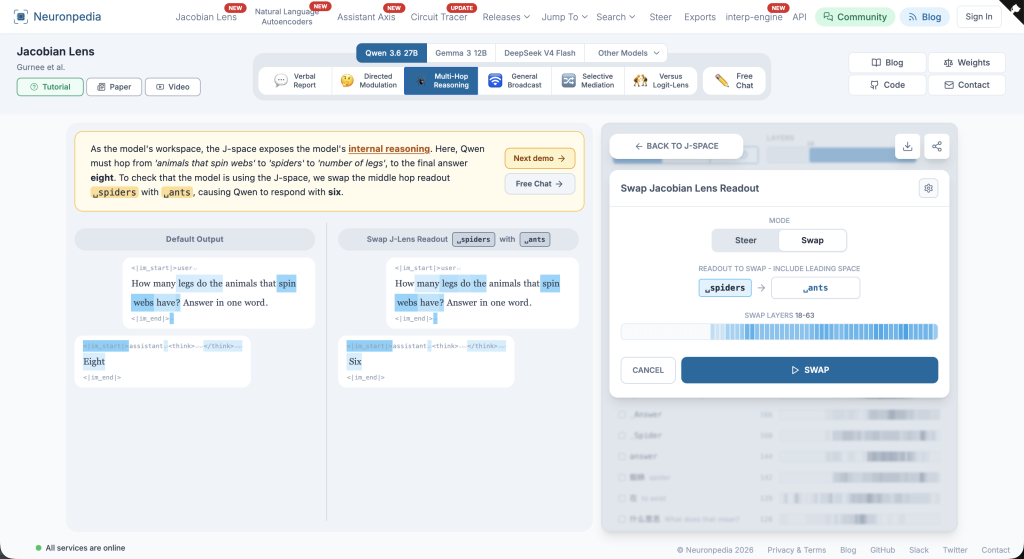The width and height of the screenshot is (1024, 559).
Task: Click the Weights scale icon
Action: point(948,63)
